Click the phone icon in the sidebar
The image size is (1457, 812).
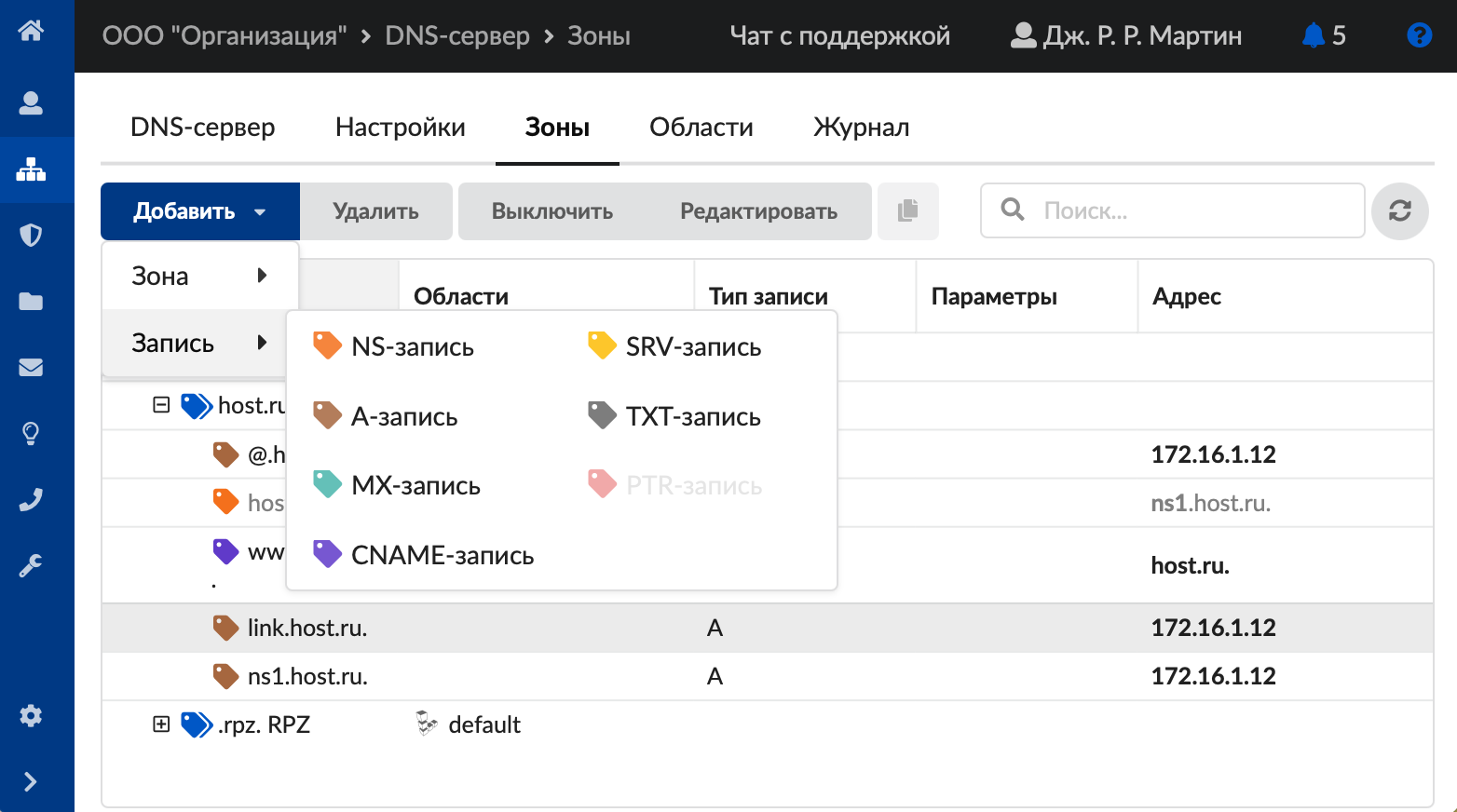[x=31, y=500]
